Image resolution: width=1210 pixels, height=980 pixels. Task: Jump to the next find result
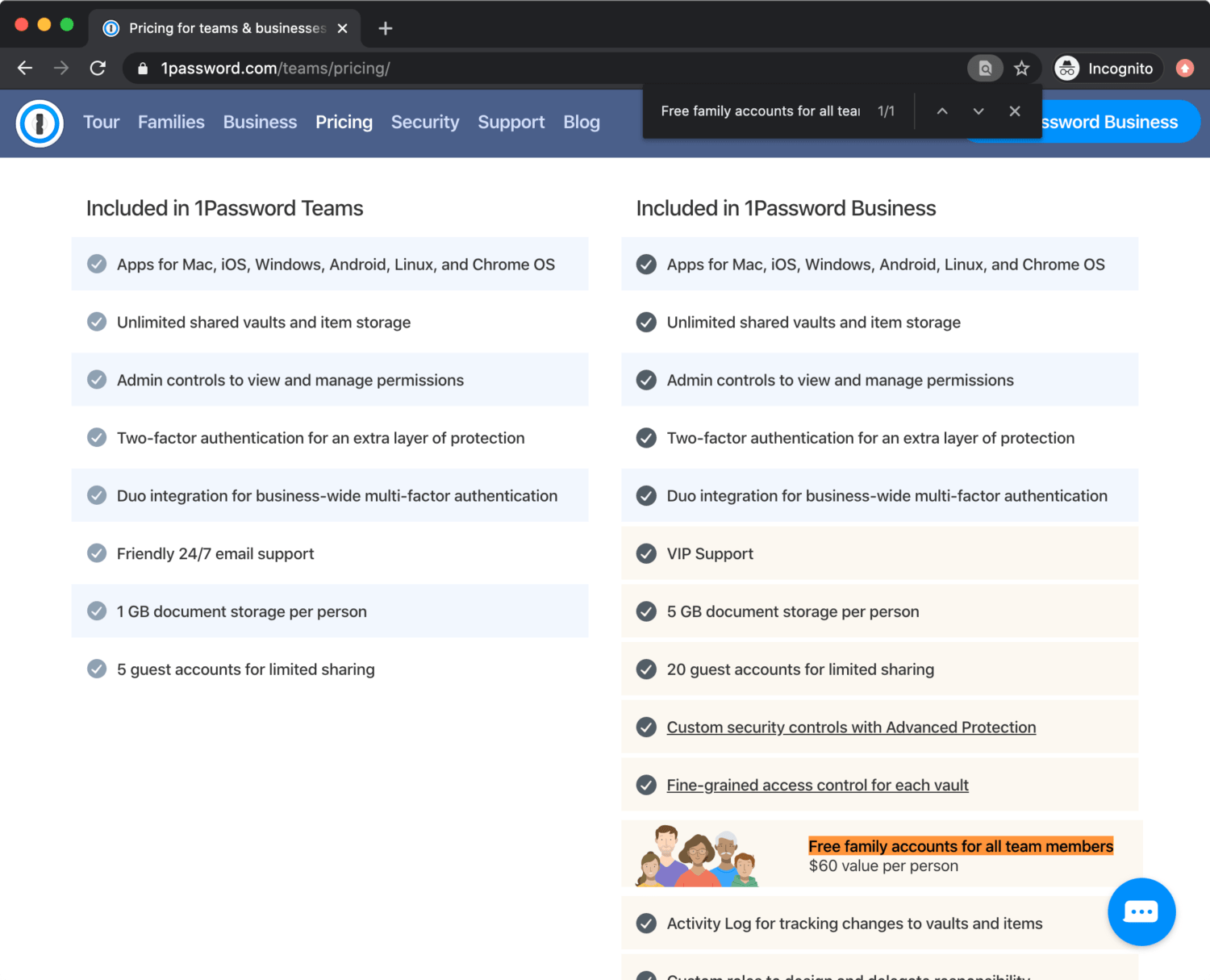(x=978, y=111)
